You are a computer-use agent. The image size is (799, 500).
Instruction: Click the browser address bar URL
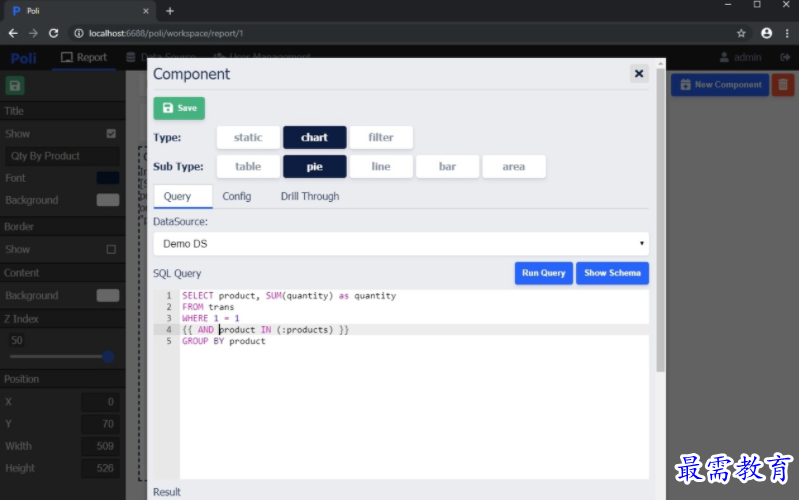pos(166,33)
